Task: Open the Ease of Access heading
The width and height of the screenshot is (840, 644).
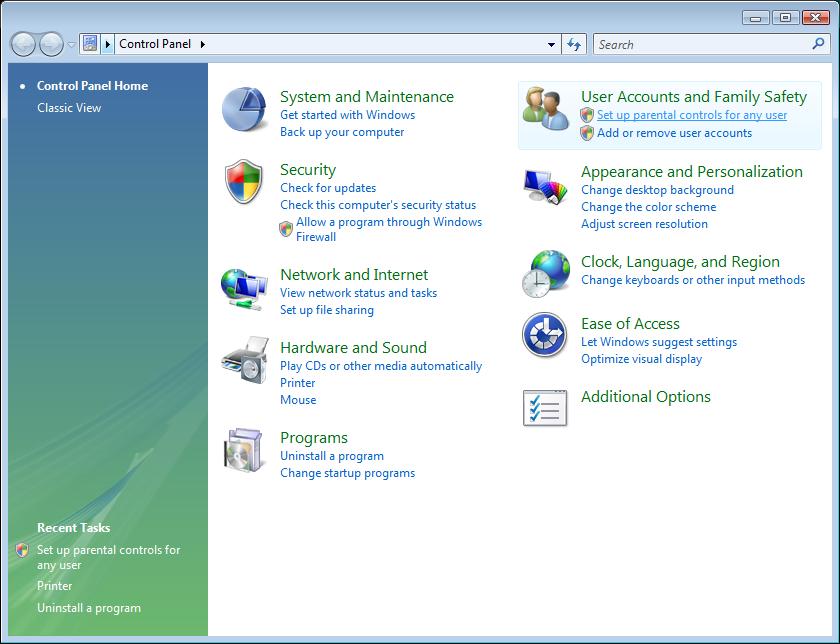Action: pyautogui.click(x=631, y=324)
